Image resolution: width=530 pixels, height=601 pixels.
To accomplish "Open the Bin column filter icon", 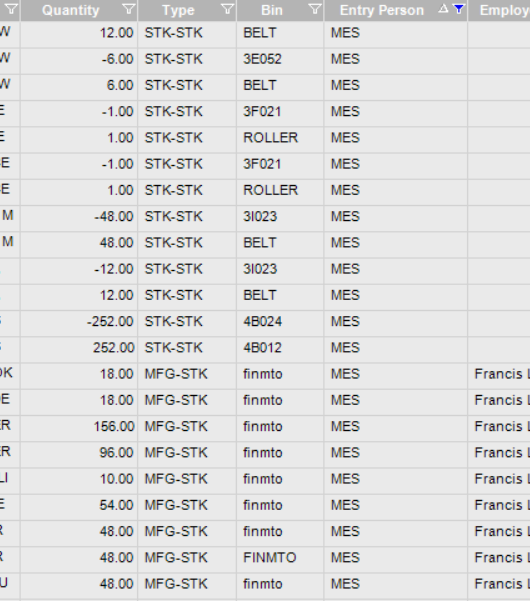I will tap(315, 9).
